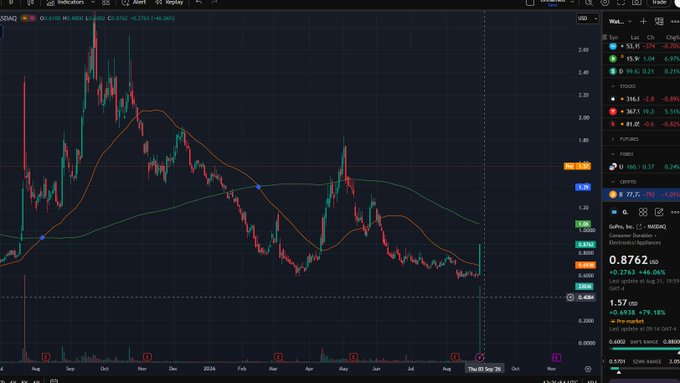Open earnings marker near August
680x383 pixels.
[x=46, y=357]
